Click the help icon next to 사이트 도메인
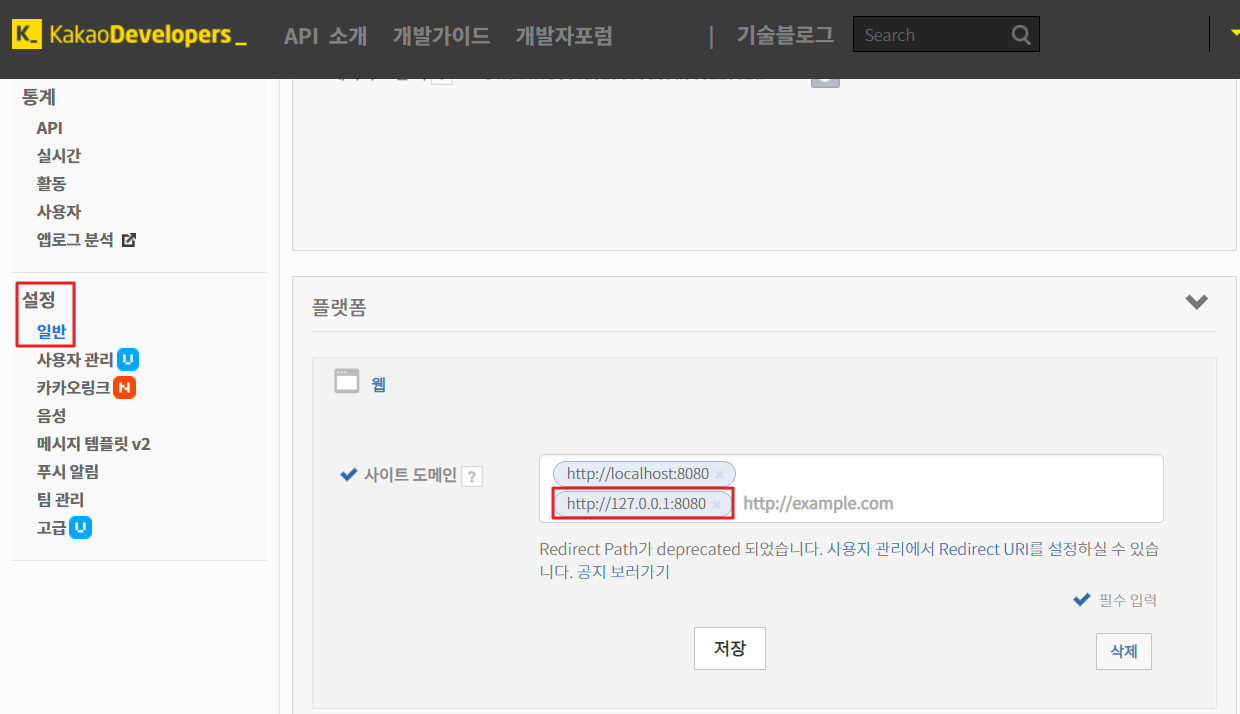Image resolution: width=1240 pixels, height=714 pixels. click(x=472, y=476)
